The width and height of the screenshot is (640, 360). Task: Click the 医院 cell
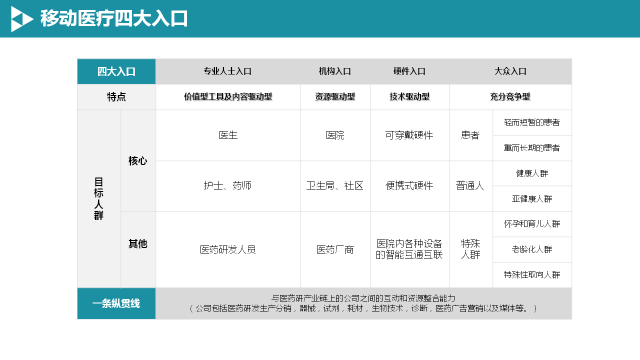click(335, 135)
